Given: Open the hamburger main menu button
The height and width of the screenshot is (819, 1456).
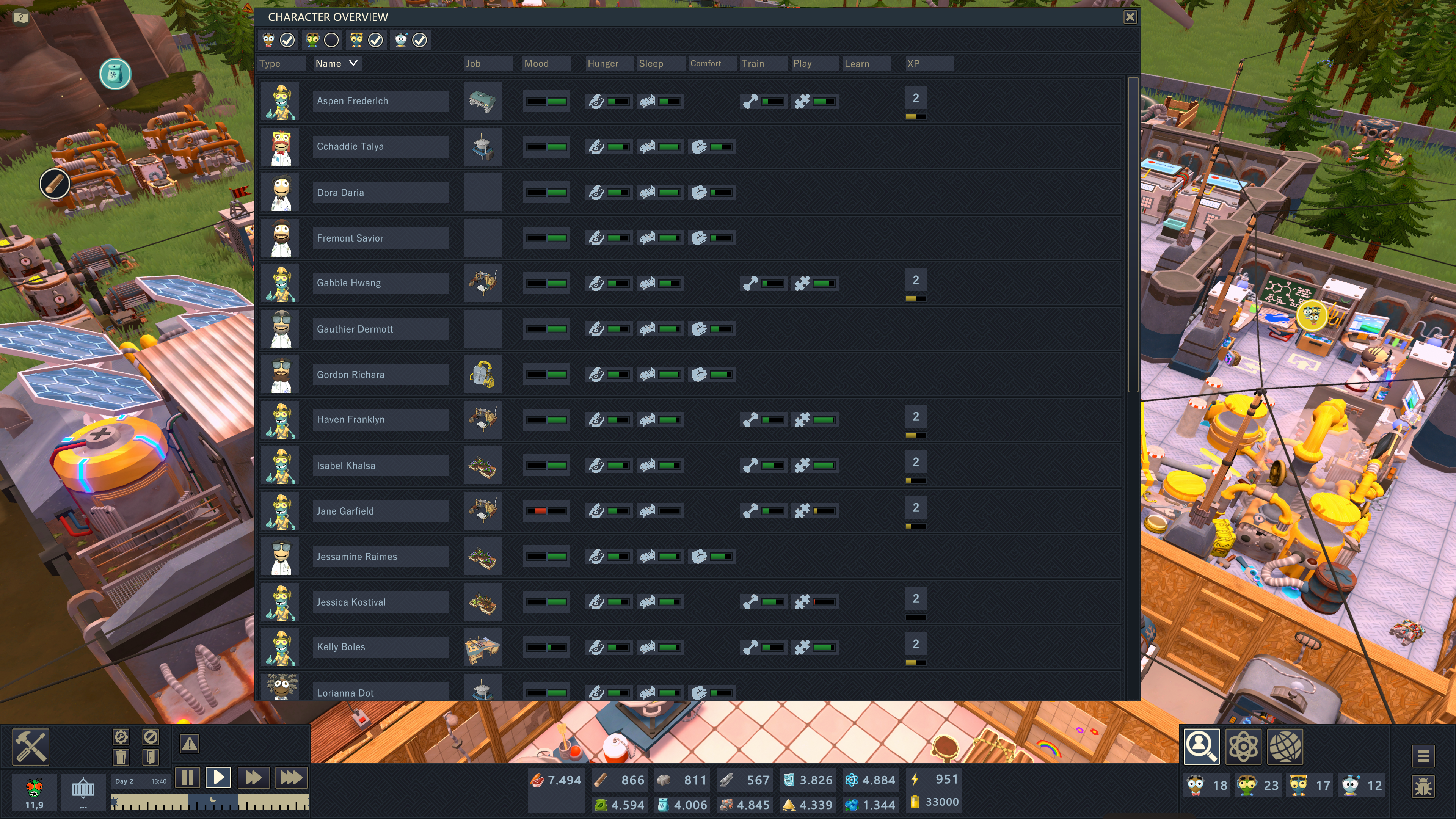Looking at the screenshot, I should click(x=1423, y=755).
